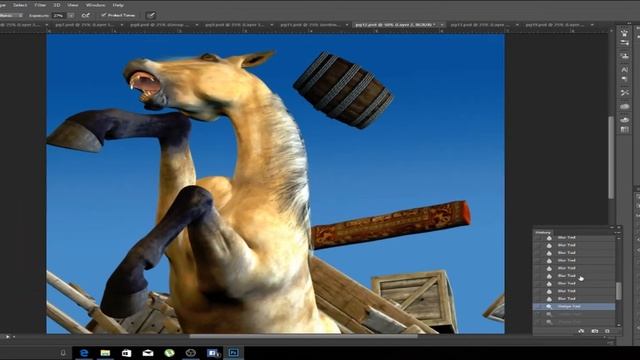This screenshot has width=640, height=360.
Task: Click the canvas vertical scrollbar
Action: (611, 157)
